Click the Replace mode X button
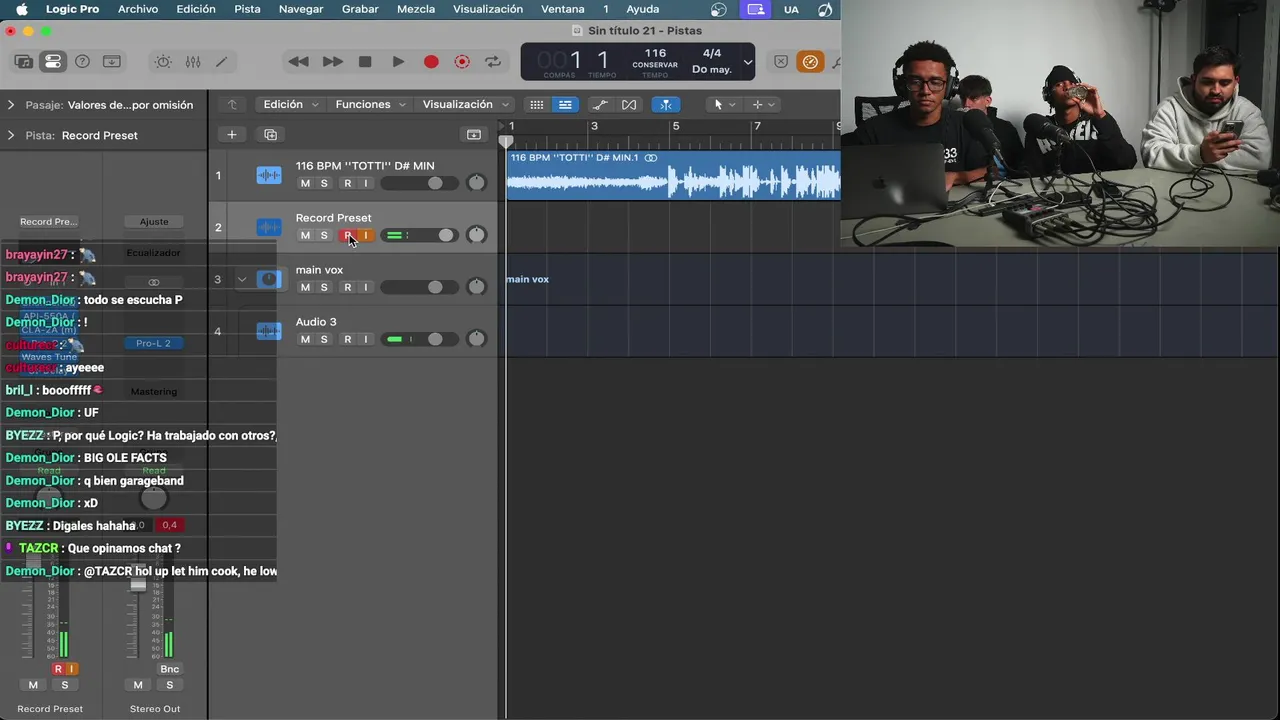This screenshot has height=720, width=1280. tap(781, 62)
